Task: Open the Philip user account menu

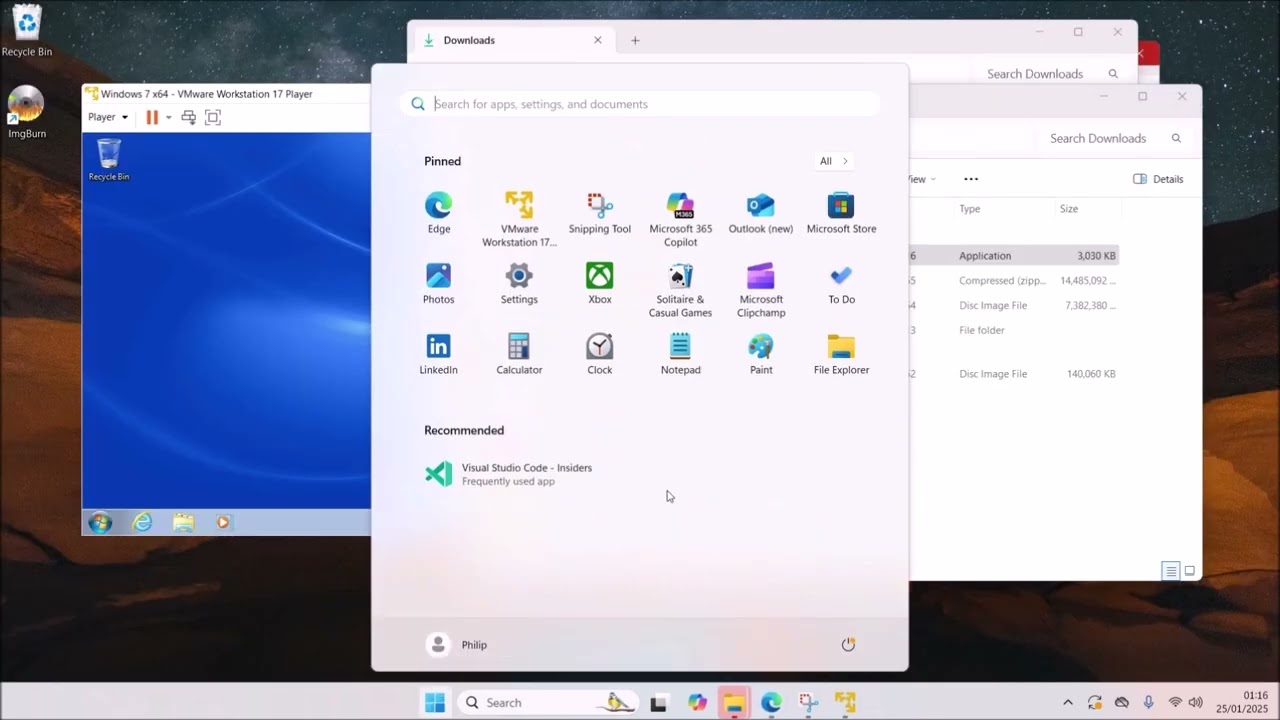Action: [x=457, y=645]
